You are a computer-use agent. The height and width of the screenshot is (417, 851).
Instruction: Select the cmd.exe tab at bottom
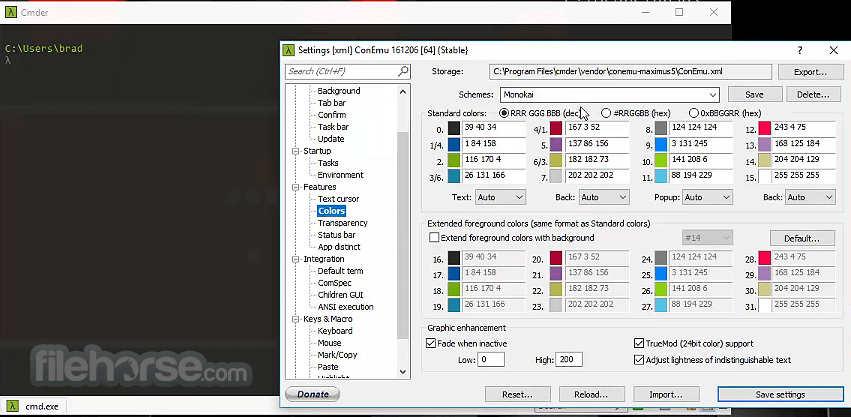click(x=35, y=406)
